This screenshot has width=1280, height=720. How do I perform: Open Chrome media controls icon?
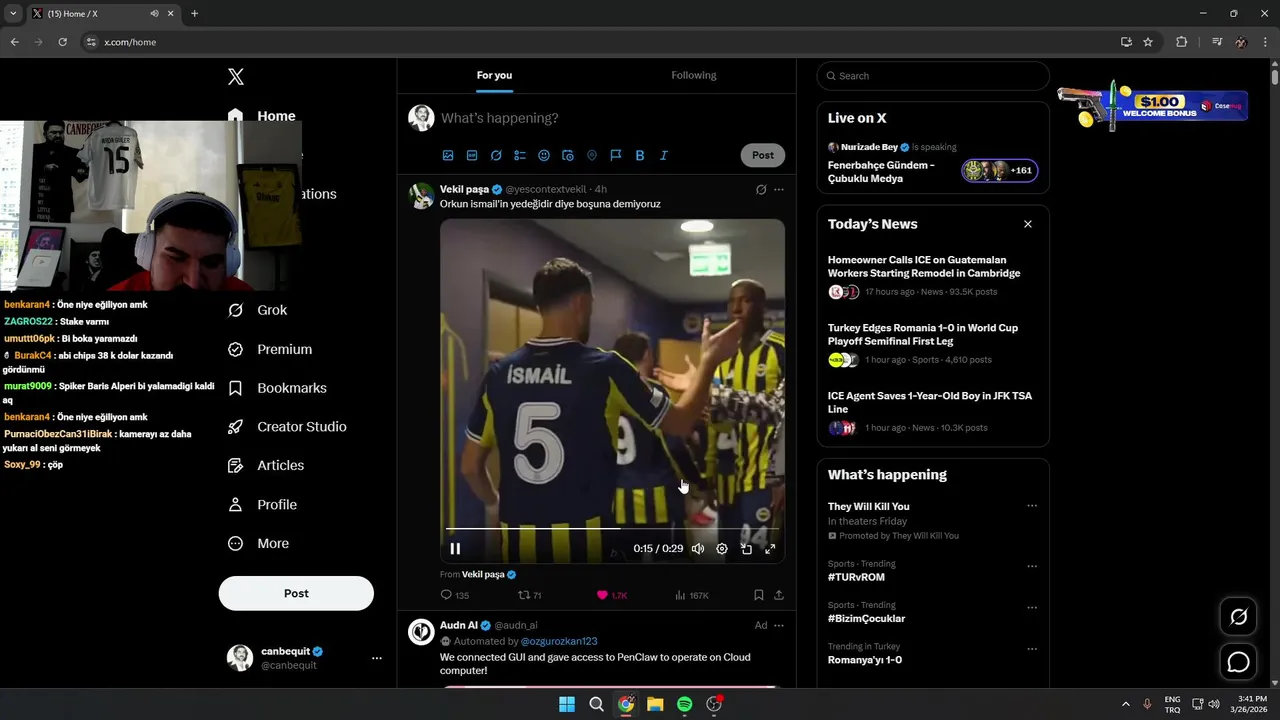click(1217, 42)
